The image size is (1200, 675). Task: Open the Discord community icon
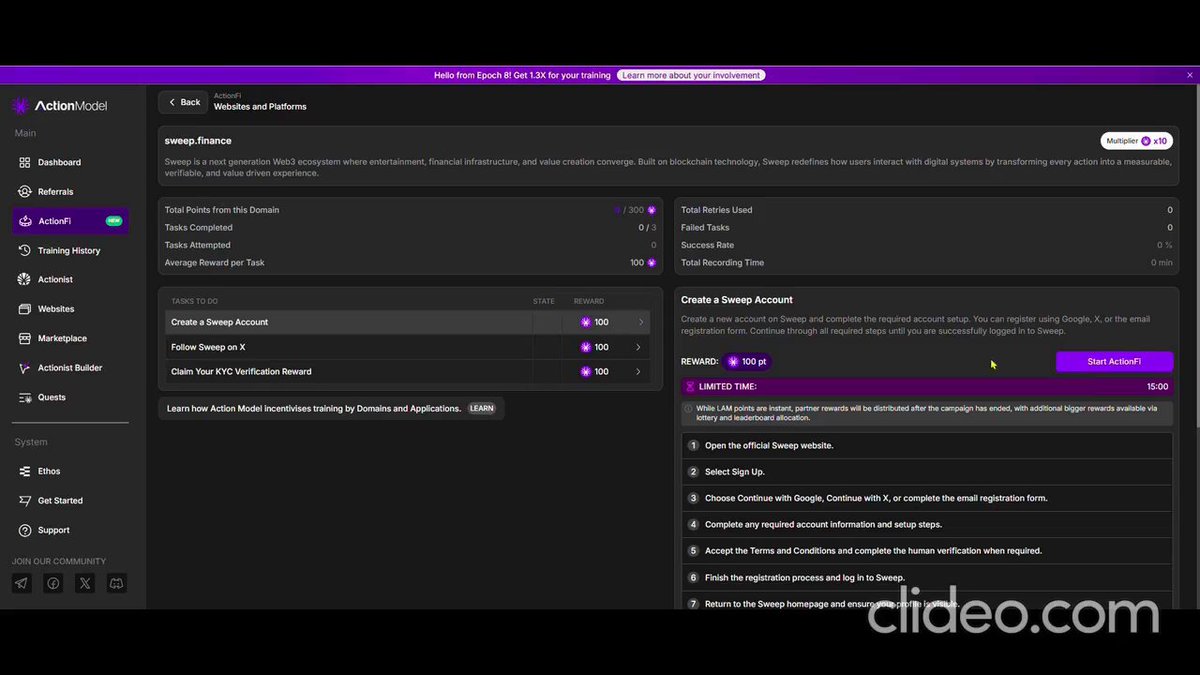(x=117, y=583)
